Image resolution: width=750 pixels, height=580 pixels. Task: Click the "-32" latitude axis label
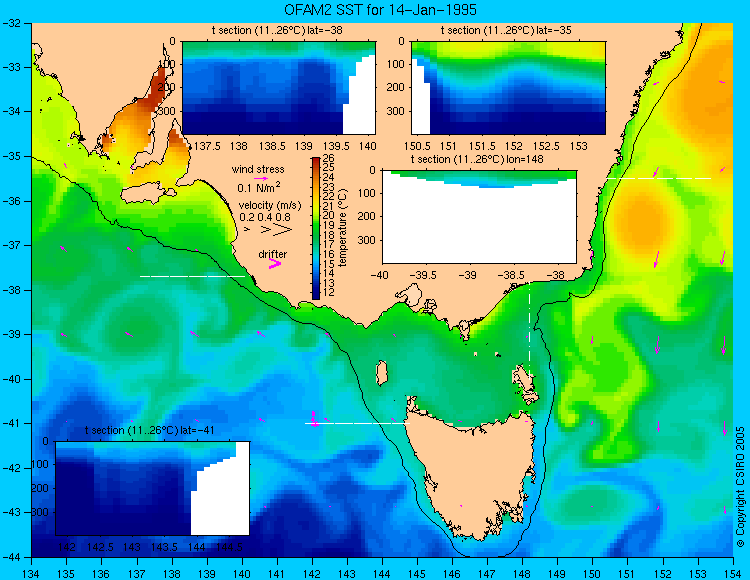point(11,23)
